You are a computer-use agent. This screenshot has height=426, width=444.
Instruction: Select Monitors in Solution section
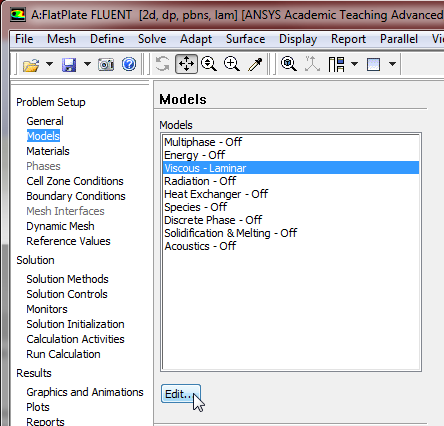[x=47, y=309]
